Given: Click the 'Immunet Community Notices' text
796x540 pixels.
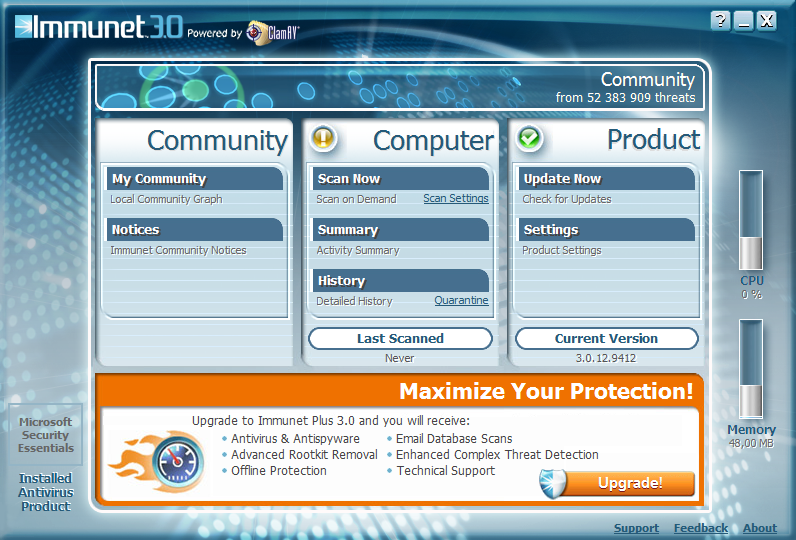Looking at the screenshot, I should click(x=178, y=250).
